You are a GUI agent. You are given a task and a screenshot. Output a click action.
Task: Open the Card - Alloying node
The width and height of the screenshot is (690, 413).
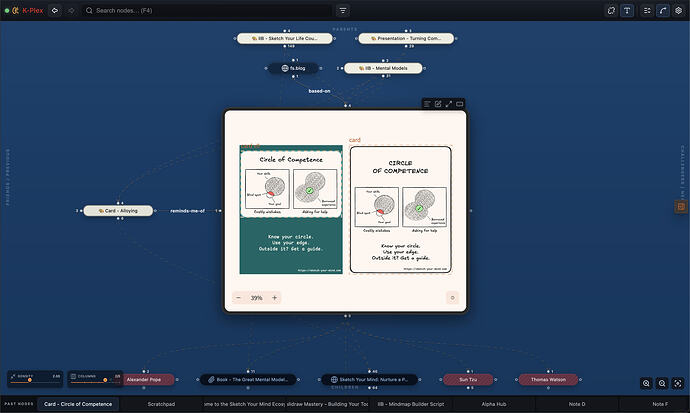(118, 211)
